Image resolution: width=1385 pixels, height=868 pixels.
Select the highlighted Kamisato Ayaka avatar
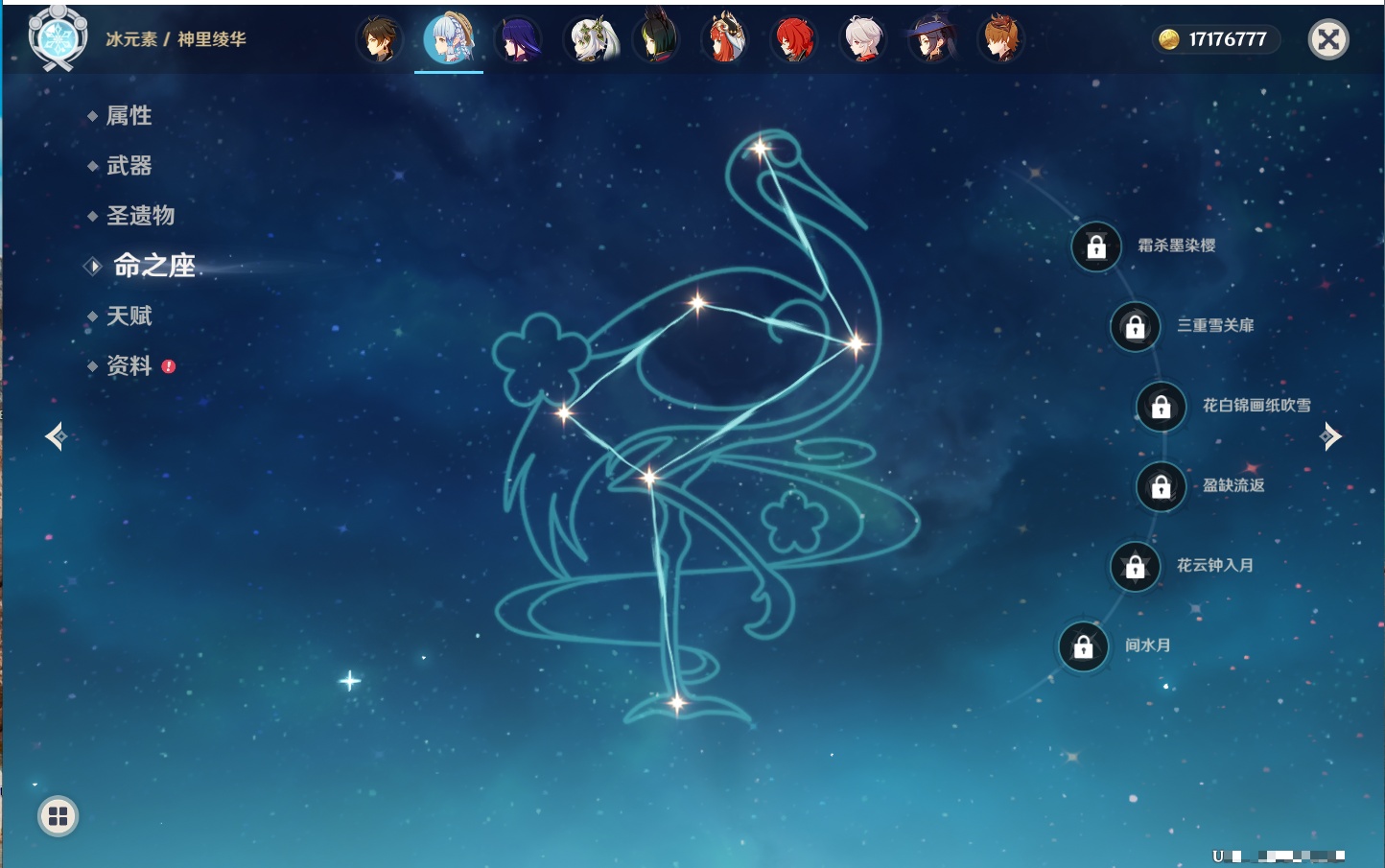click(x=449, y=39)
